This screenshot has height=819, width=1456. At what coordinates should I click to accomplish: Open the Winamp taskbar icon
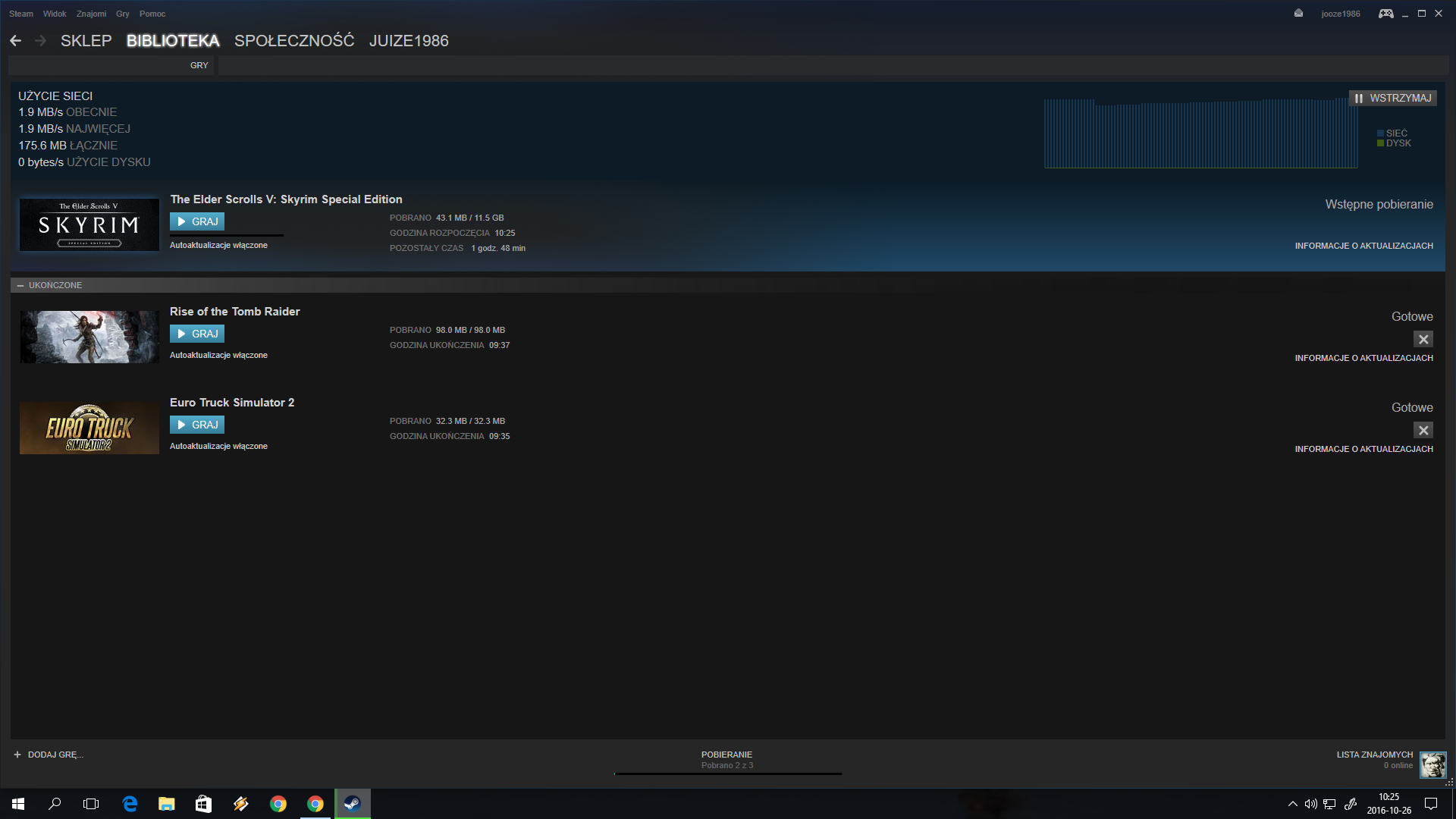240,804
